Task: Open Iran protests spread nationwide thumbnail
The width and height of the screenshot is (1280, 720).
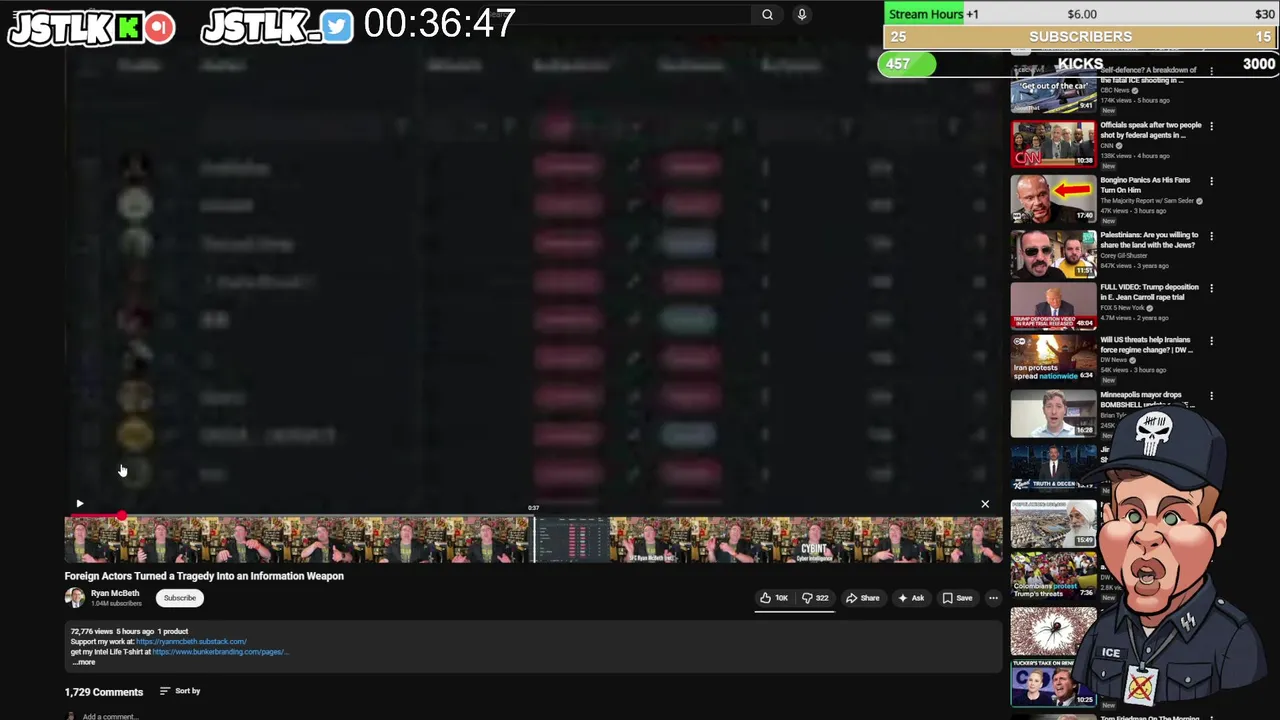Action: click(x=1053, y=359)
